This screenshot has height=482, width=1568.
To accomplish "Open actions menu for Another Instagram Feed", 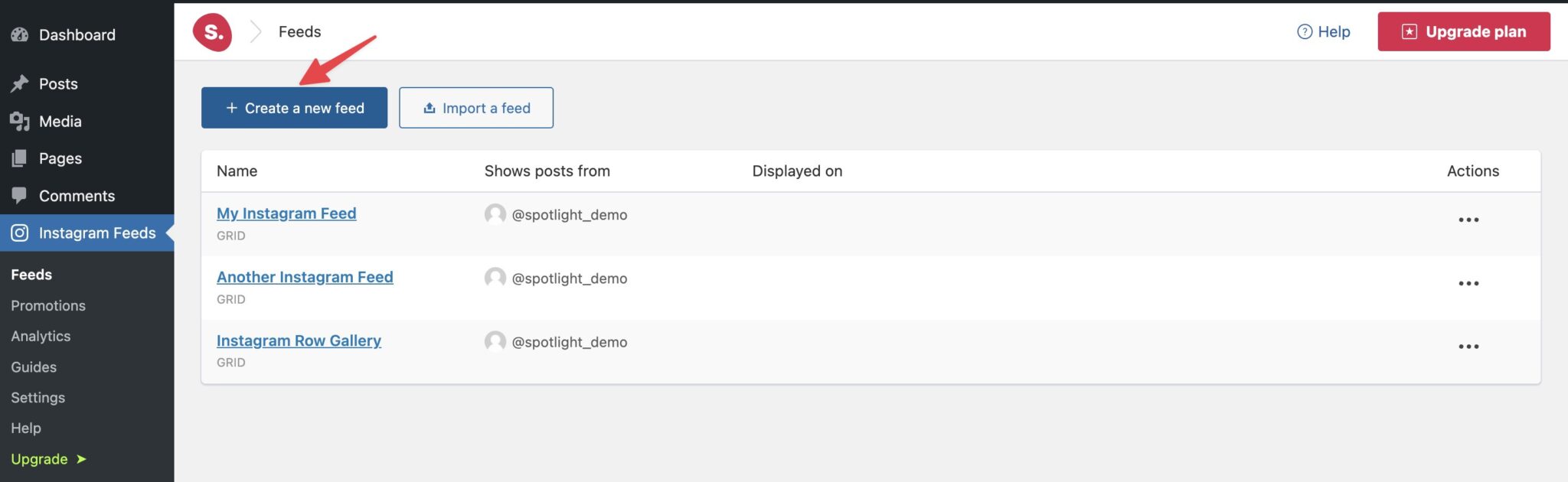I will [x=1468, y=283].
